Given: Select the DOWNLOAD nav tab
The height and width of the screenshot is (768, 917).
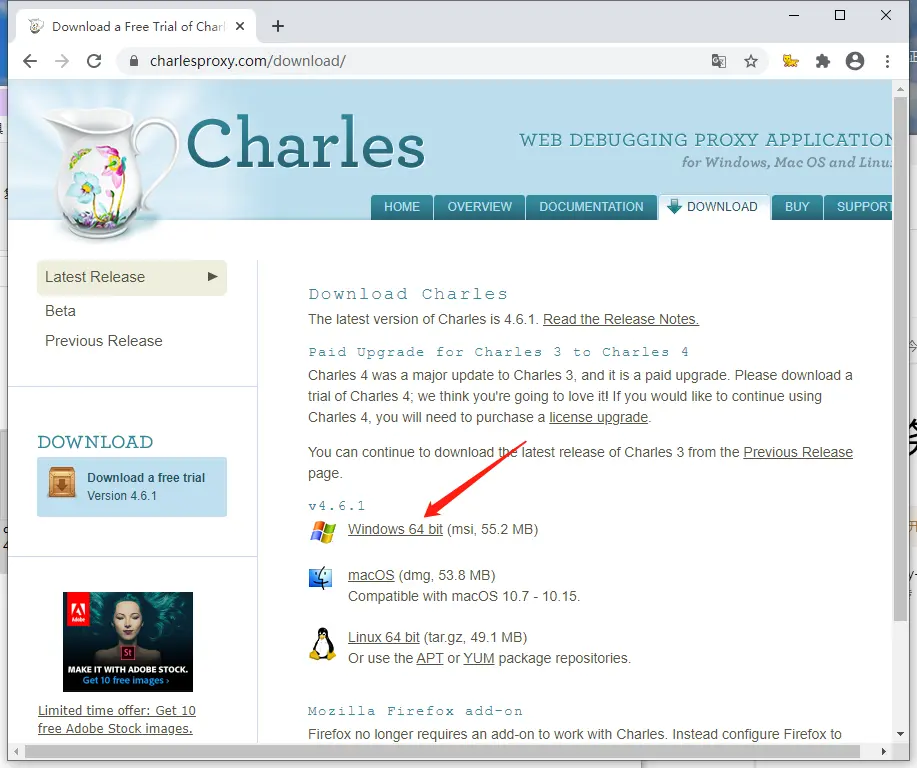Looking at the screenshot, I should coord(713,207).
